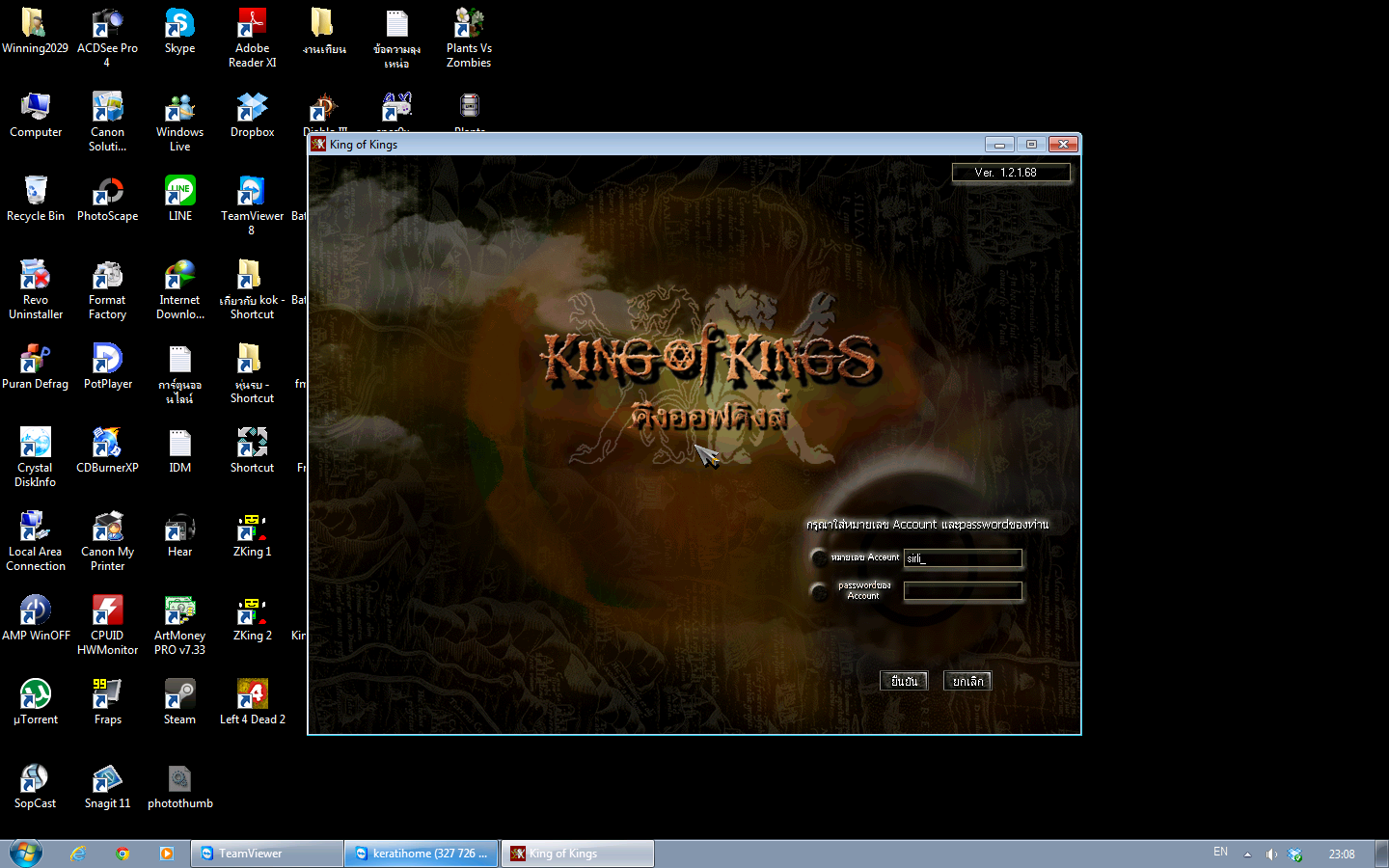The height and width of the screenshot is (868, 1389).
Task: Open the Windows Start menu orb
Action: pyautogui.click(x=26, y=853)
